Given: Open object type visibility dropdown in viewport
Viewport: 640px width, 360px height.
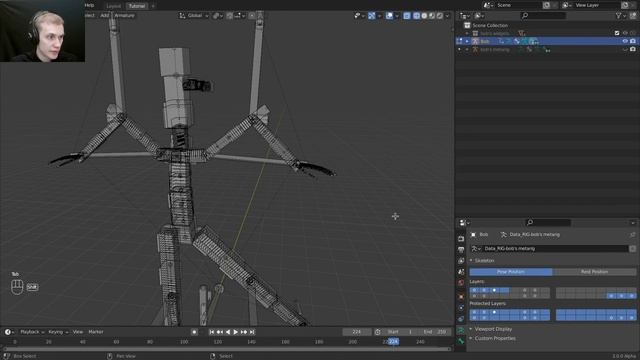Looking at the screenshot, I should coord(359,16).
